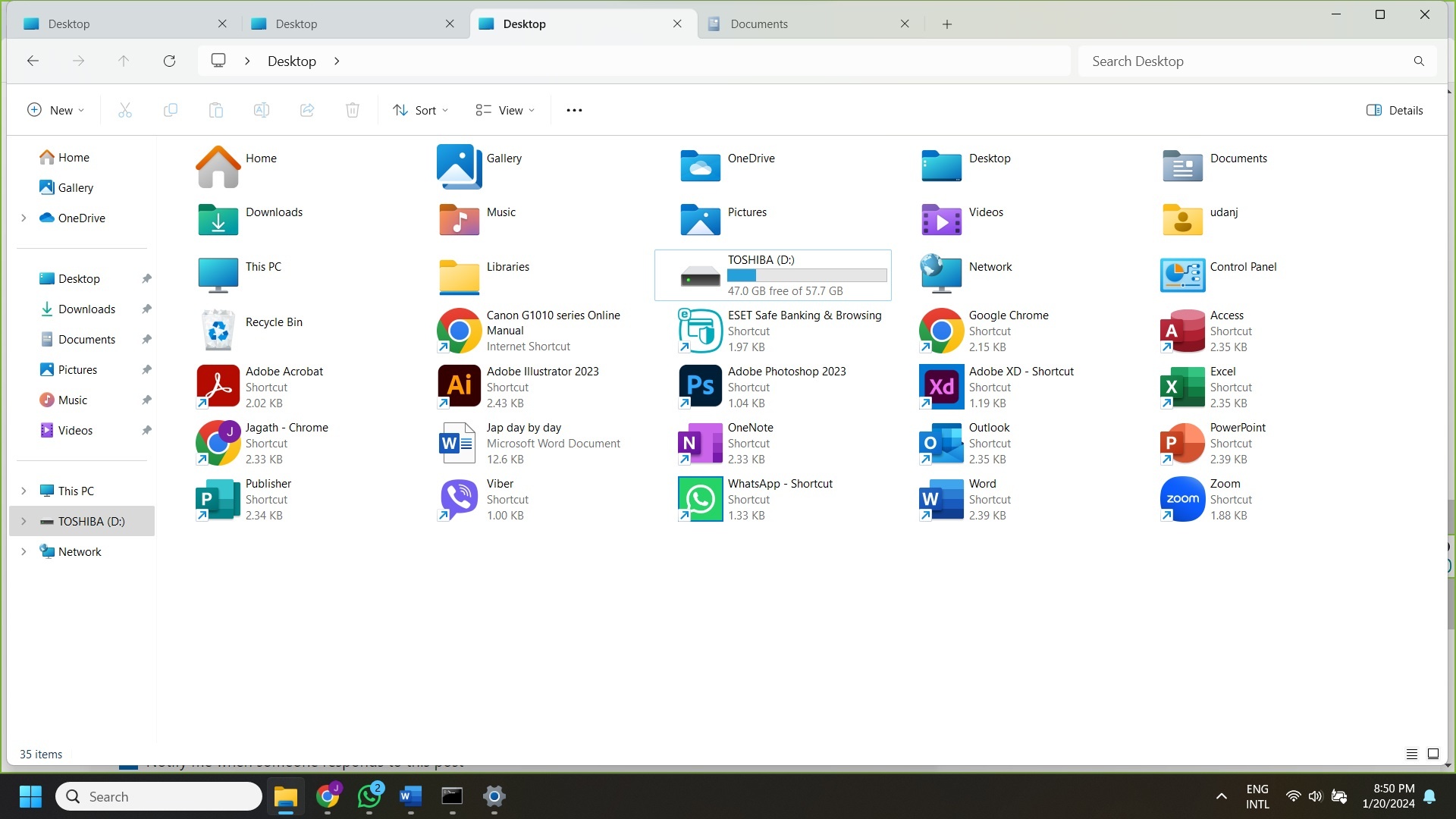Select the Adobe XD shortcut icon
1456x819 pixels.
coord(941,387)
